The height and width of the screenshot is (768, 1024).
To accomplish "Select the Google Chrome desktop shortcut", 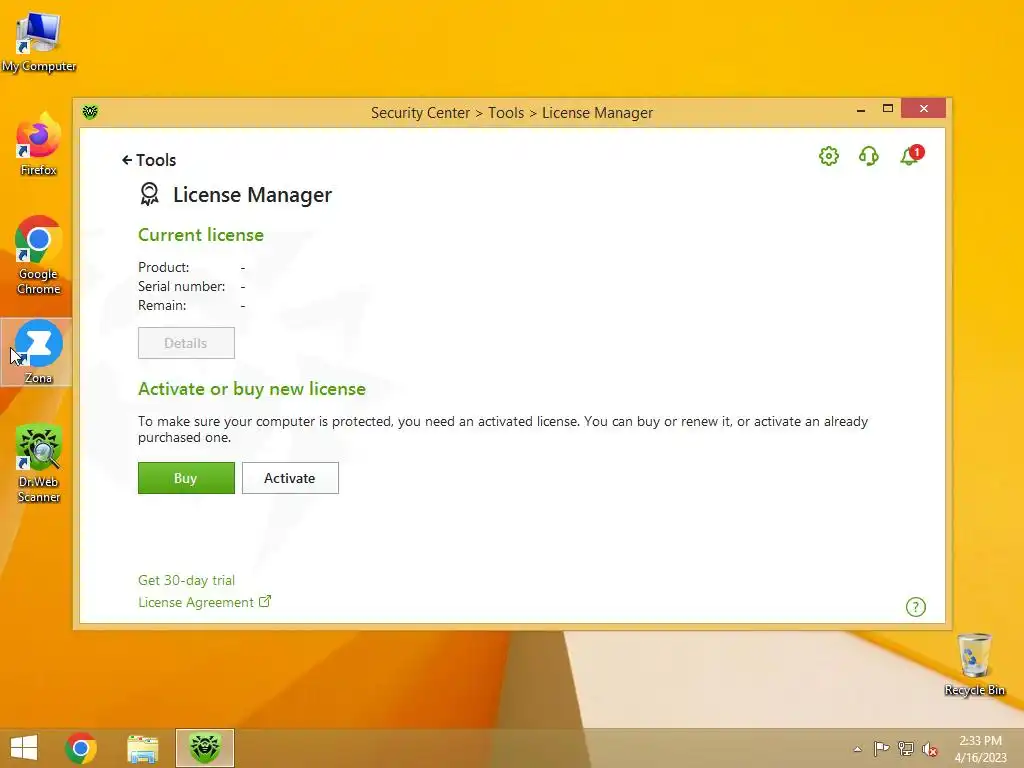I will click(x=39, y=255).
